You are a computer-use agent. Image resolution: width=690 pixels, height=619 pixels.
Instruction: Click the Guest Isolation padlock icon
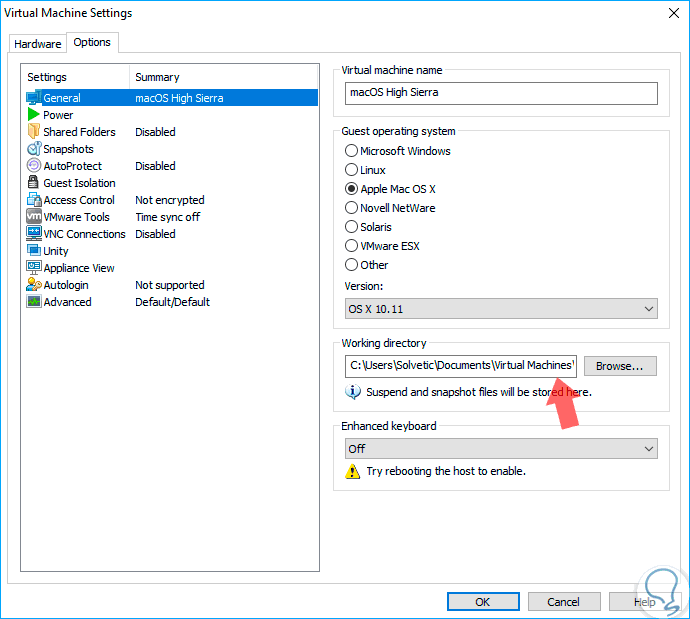point(33,182)
